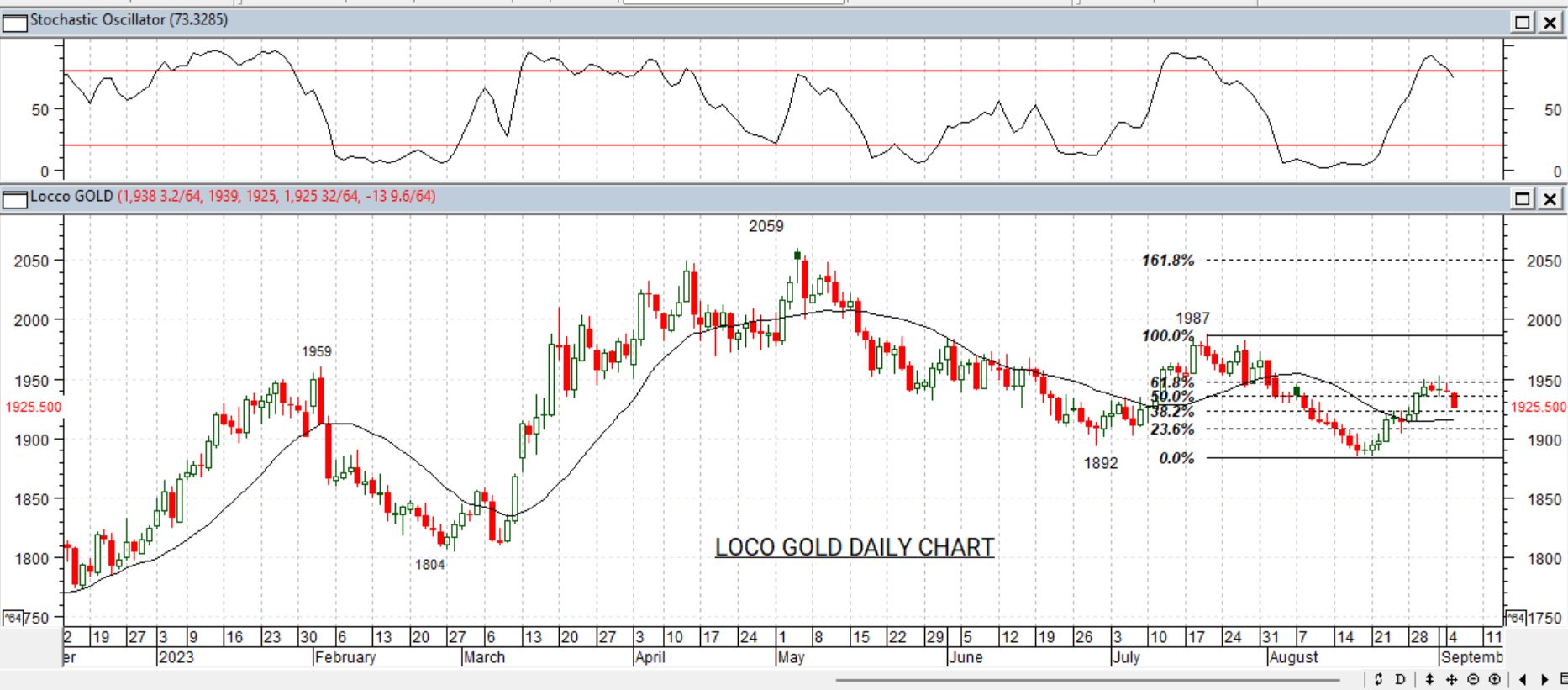The image size is (1568, 690).
Task: Click the red 1925.500 marker on the right axis
Action: [1539, 407]
